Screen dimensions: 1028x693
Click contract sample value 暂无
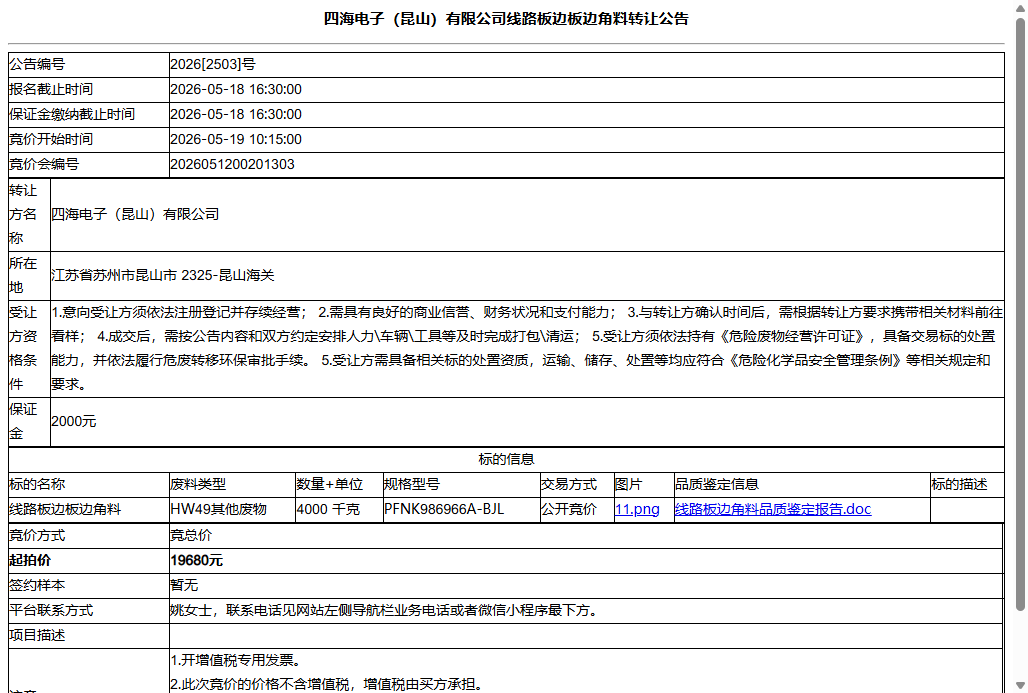[x=184, y=585]
